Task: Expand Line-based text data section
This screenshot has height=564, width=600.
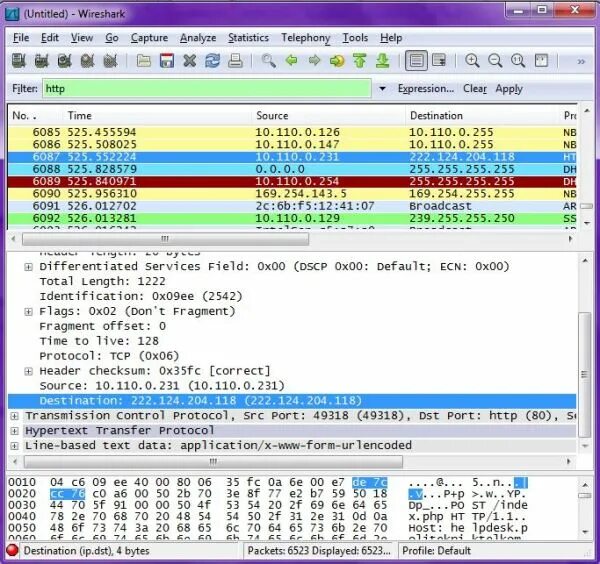Action: coord(15,446)
